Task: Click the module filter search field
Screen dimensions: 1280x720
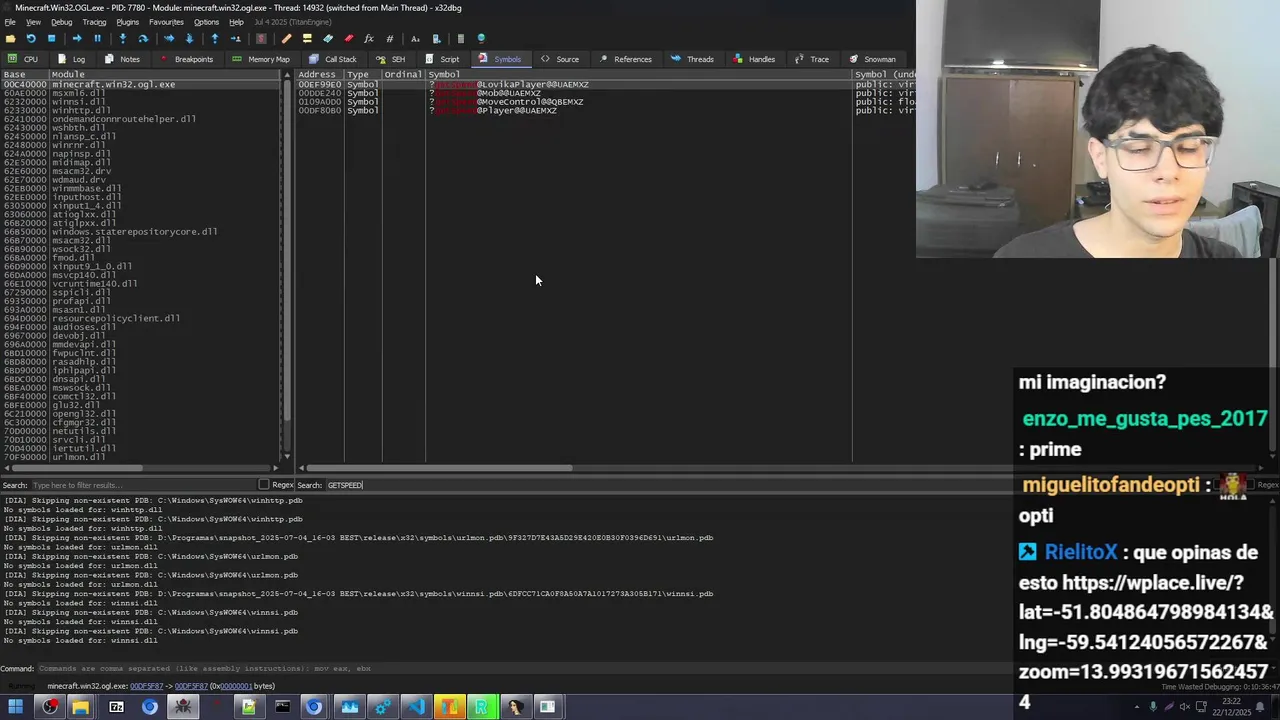Action: pos(143,485)
